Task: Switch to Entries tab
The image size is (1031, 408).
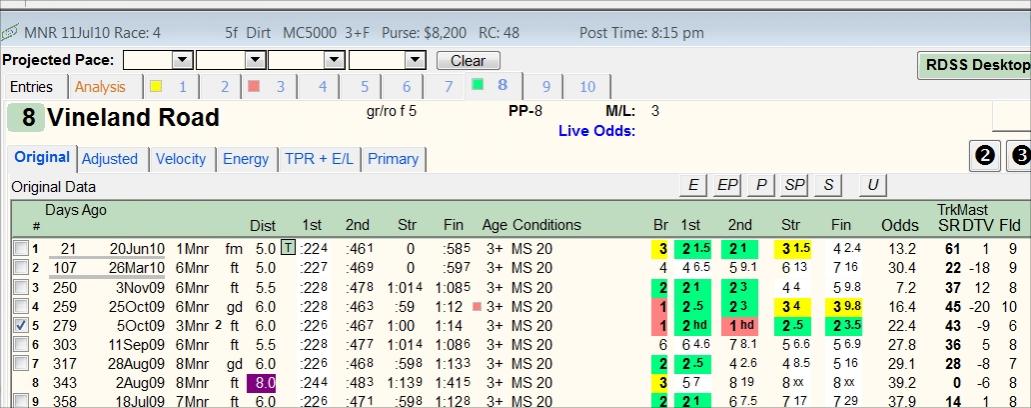Action: click(x=32, y=87)
